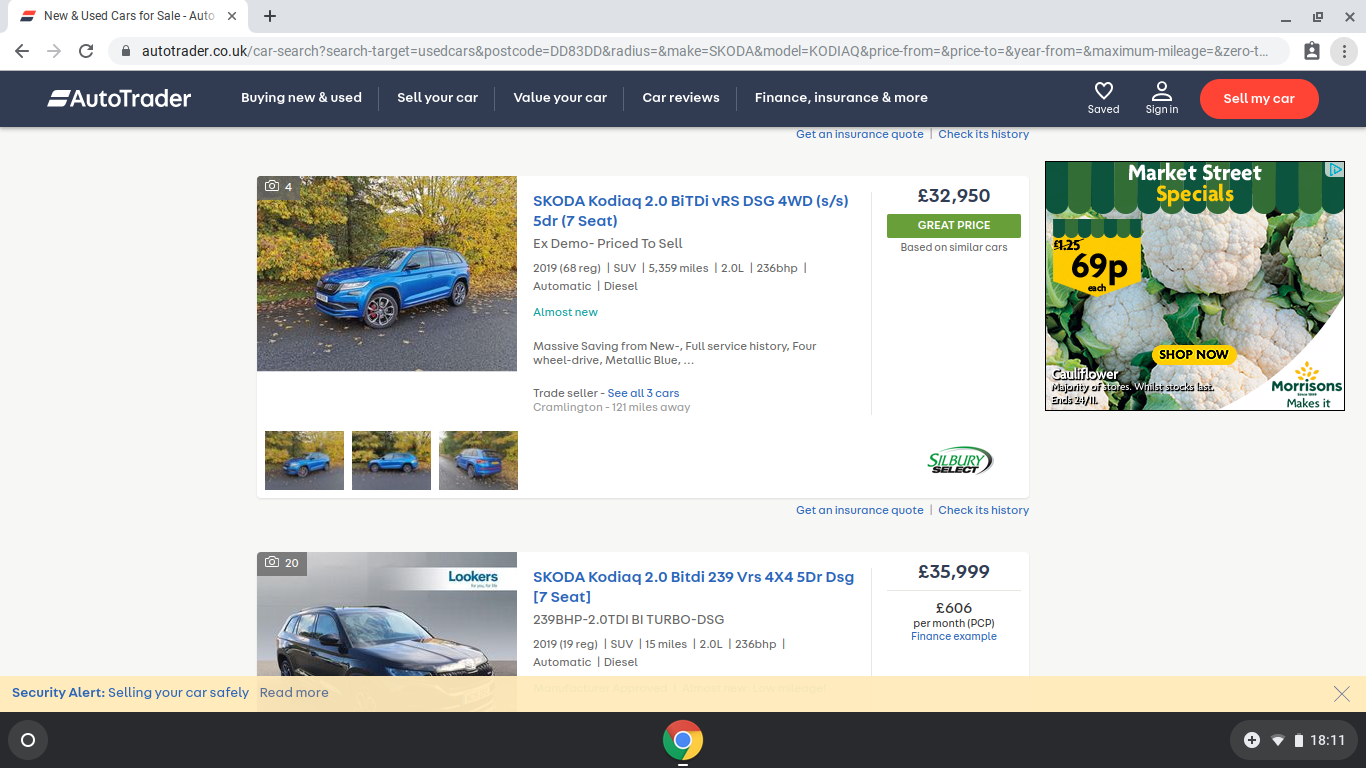Click the Chrome icon in the shelf
The width and height of the screenshot is (1366, 768).
coord(683,741)
